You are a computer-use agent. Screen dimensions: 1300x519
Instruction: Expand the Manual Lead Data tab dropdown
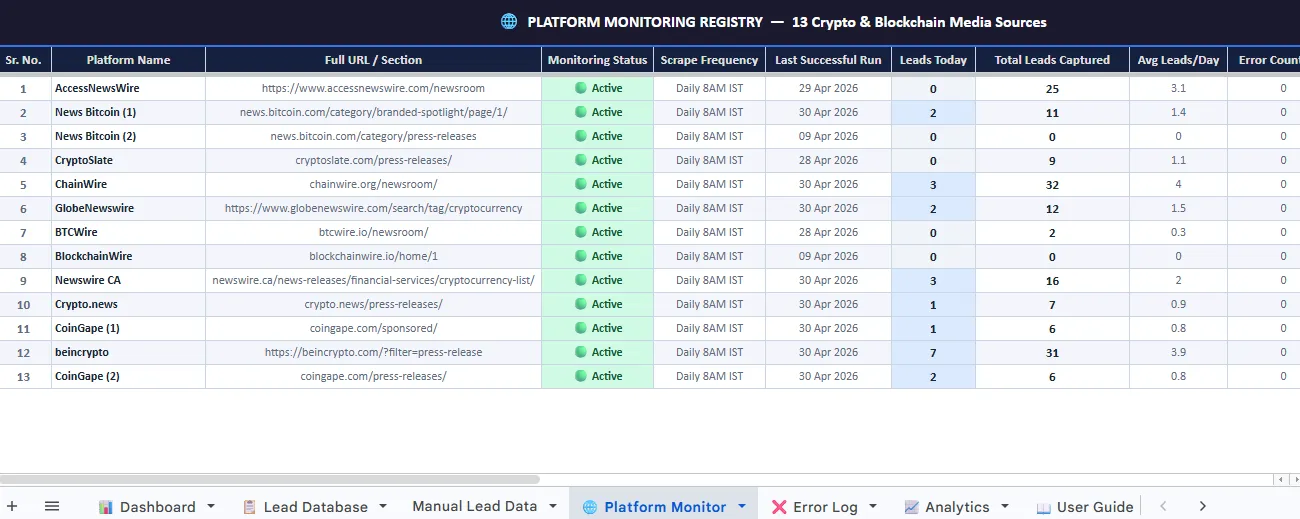553,507
